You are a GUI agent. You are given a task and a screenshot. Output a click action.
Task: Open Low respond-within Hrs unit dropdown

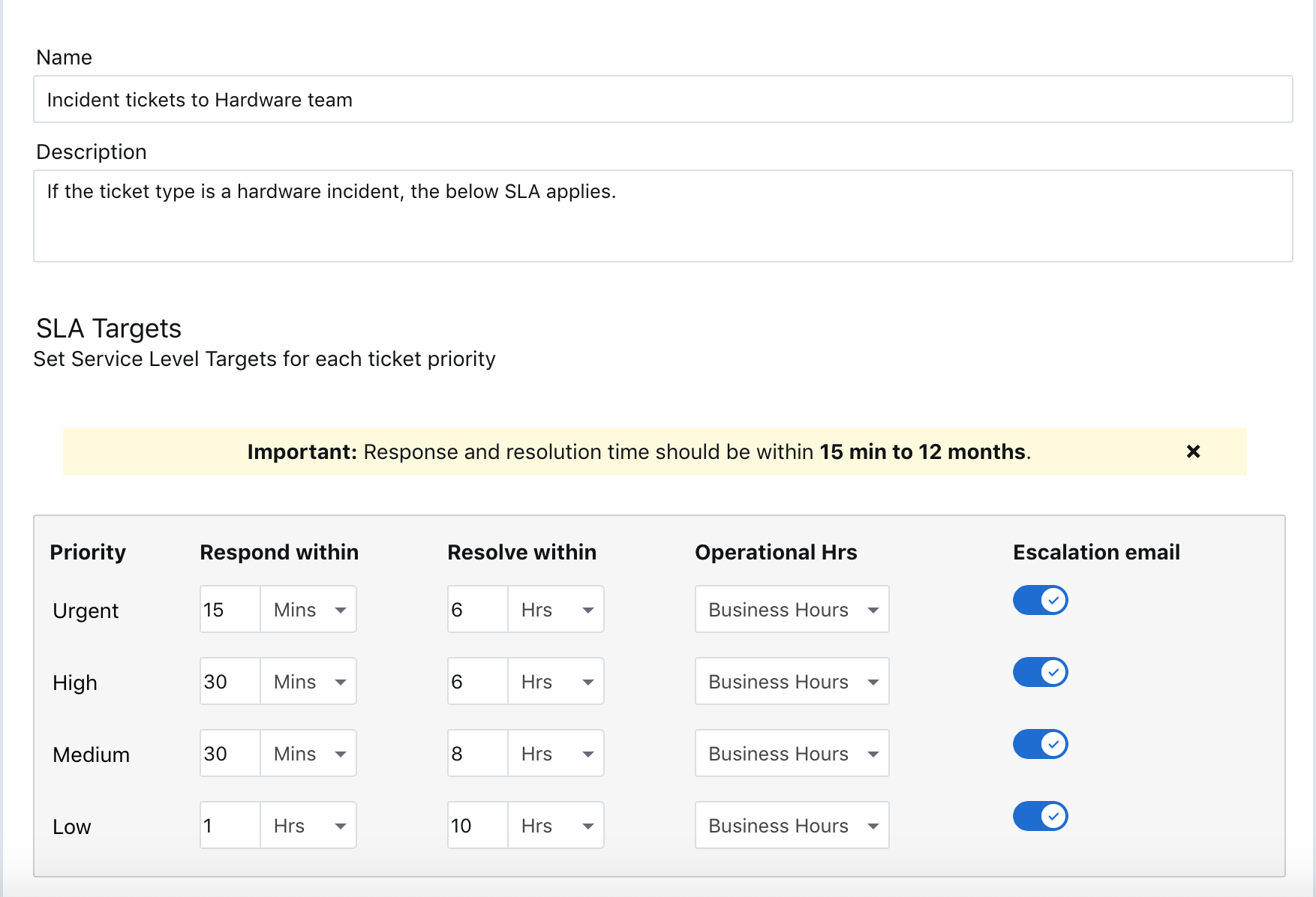click(308, 825)
